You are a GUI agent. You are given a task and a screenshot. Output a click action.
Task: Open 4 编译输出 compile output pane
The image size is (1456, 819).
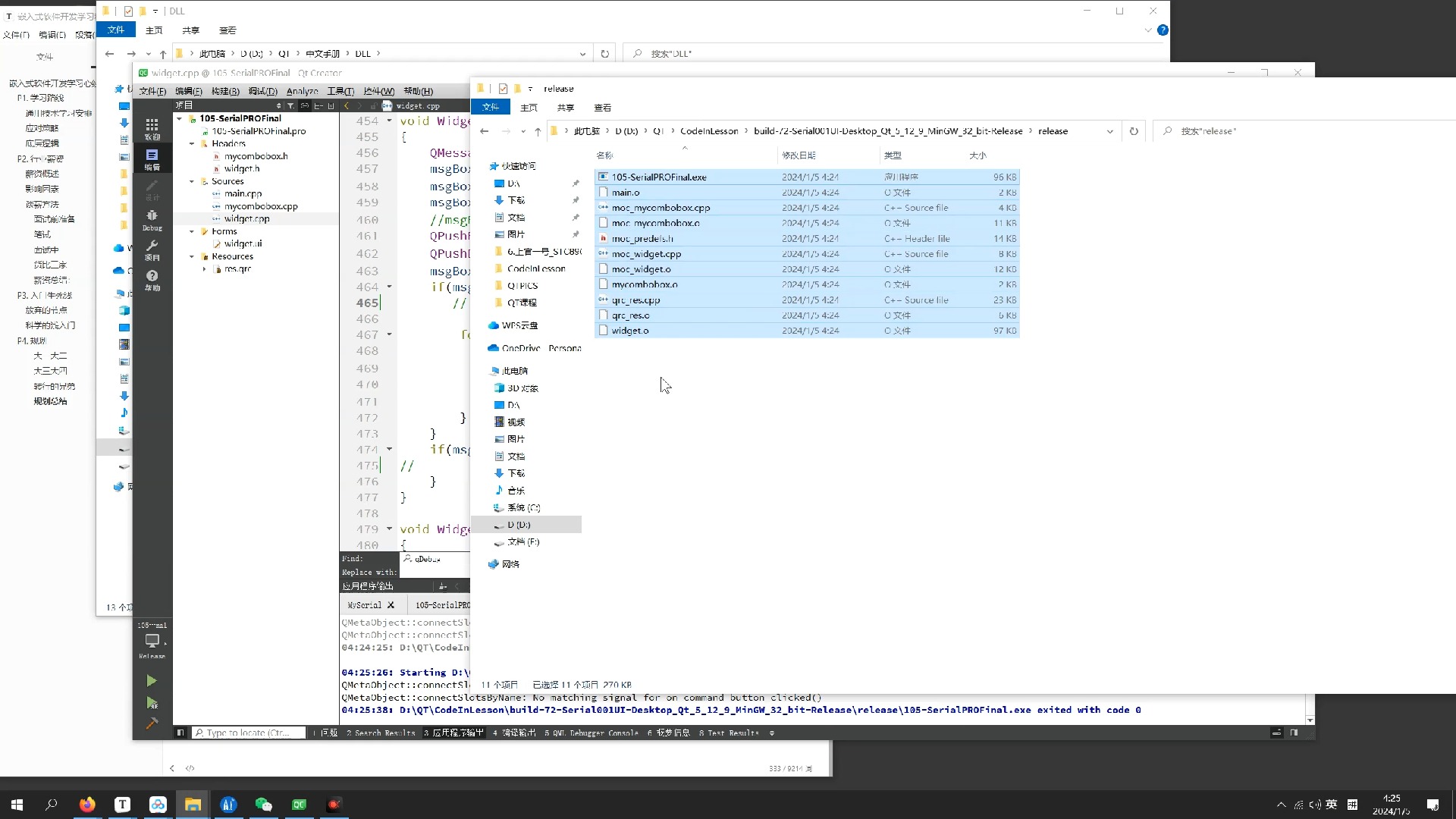click(514, 733)
